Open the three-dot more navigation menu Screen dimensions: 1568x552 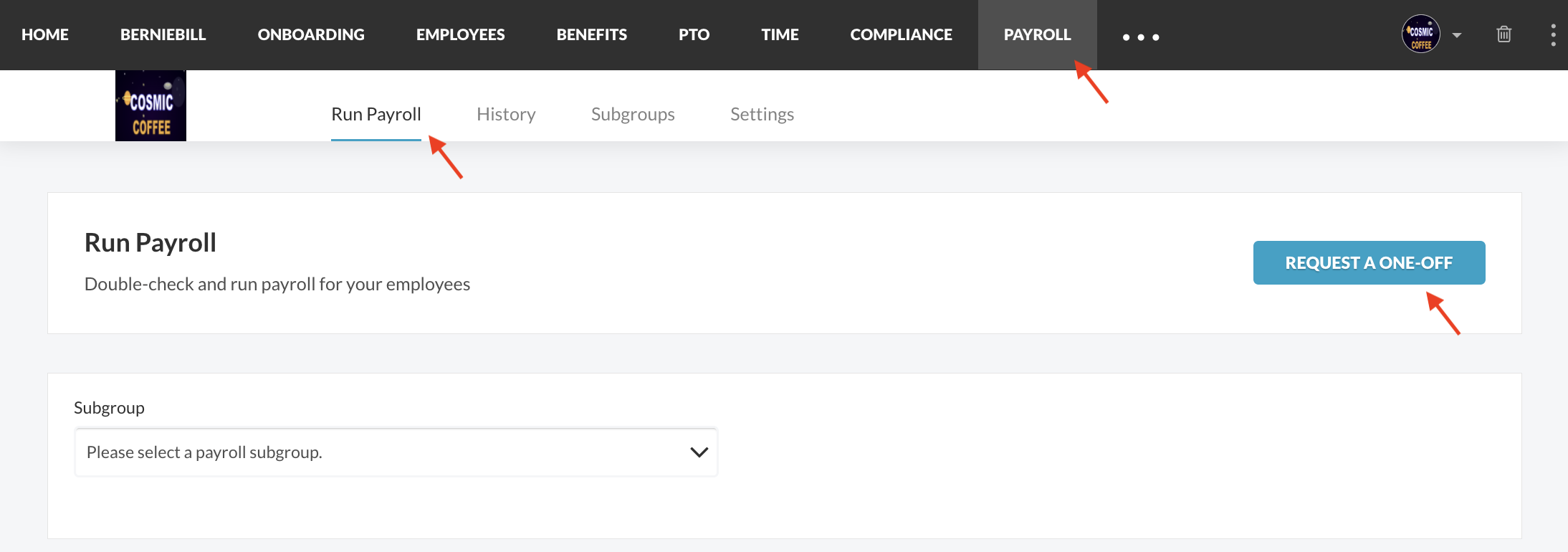tap(1140, 37)
